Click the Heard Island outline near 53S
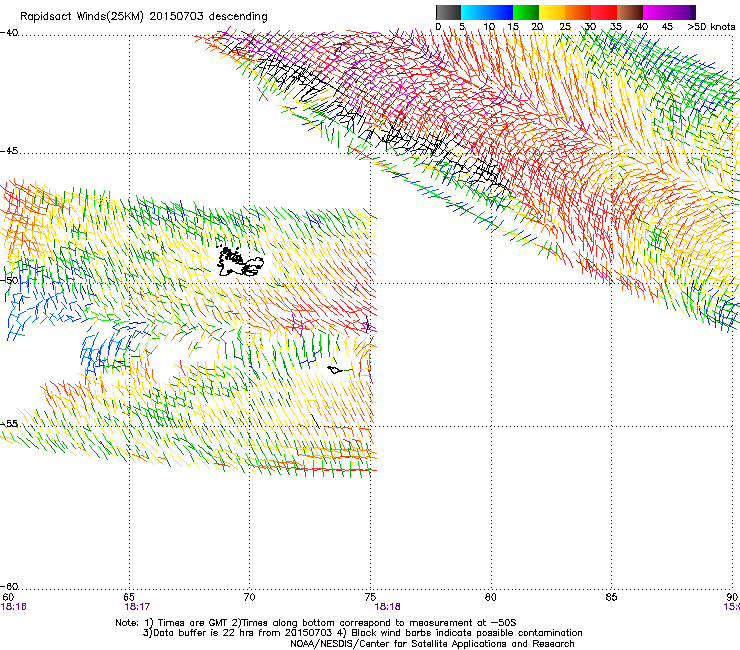Screen dimensions: 740x650 pos(335,370)
